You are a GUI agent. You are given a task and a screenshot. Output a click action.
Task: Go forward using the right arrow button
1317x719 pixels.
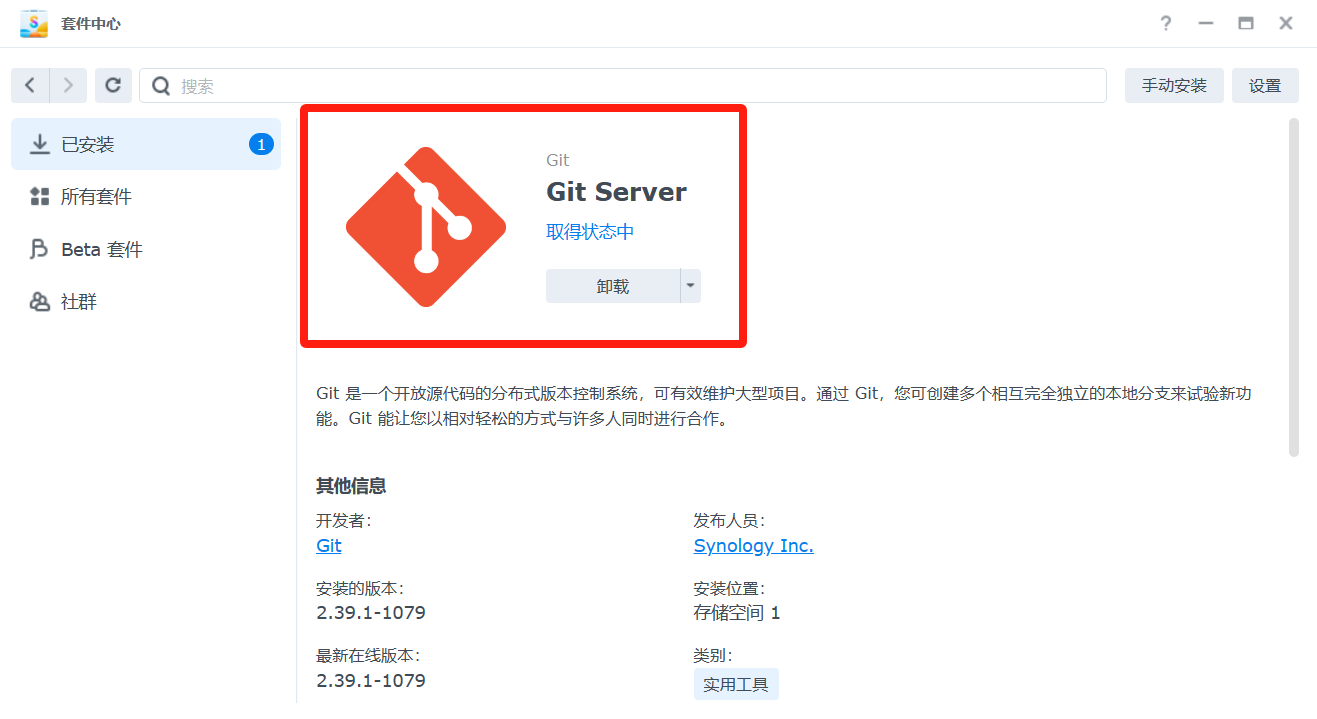coord(68,86)
